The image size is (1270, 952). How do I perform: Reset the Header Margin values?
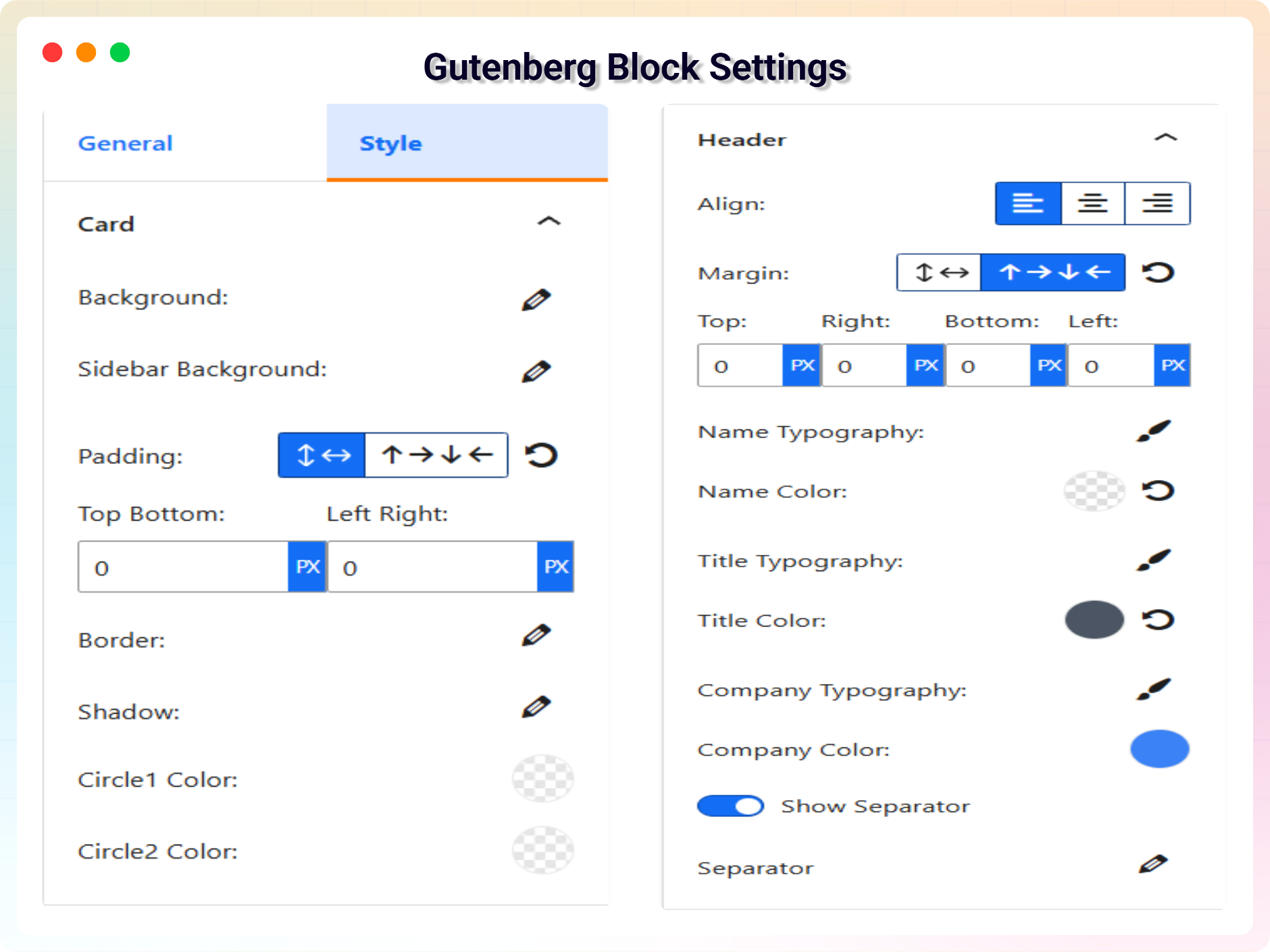[1158, 273]
